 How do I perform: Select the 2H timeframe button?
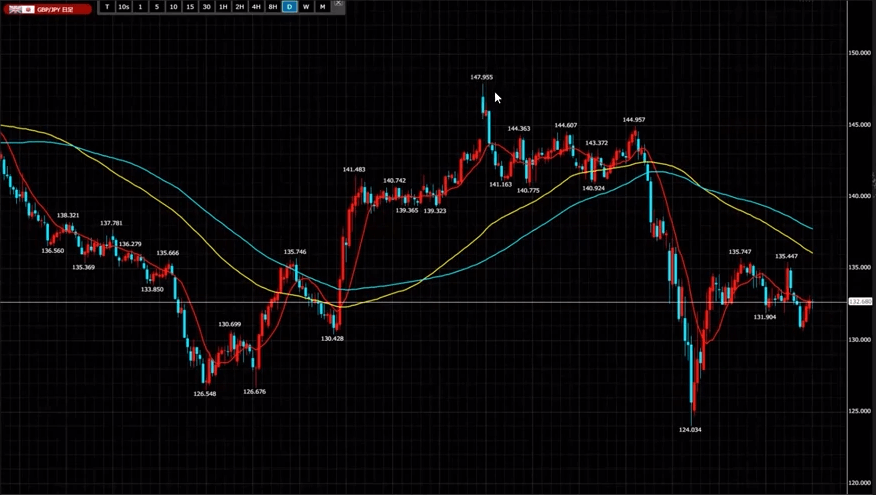240,7
